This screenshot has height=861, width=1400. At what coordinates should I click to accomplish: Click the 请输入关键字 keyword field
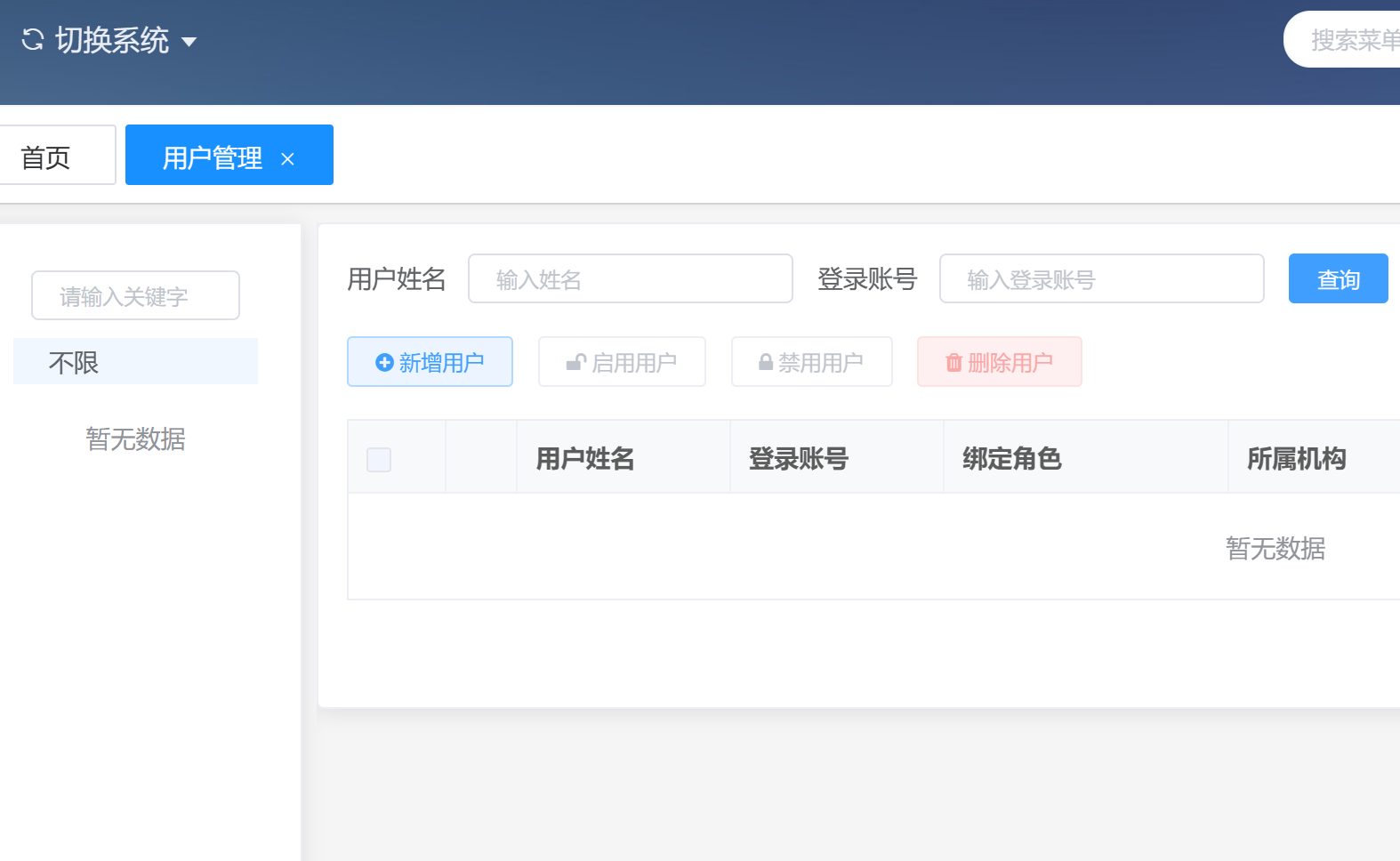[x=135, y=295]
